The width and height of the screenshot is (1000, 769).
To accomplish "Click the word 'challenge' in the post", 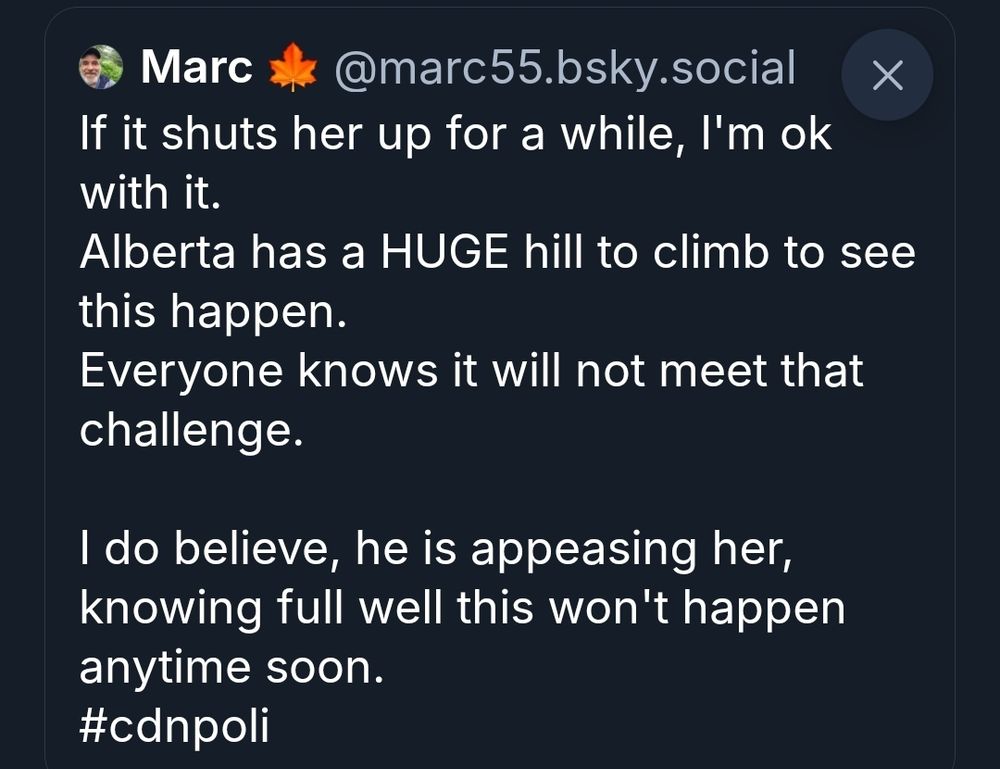I will (190, 428).
